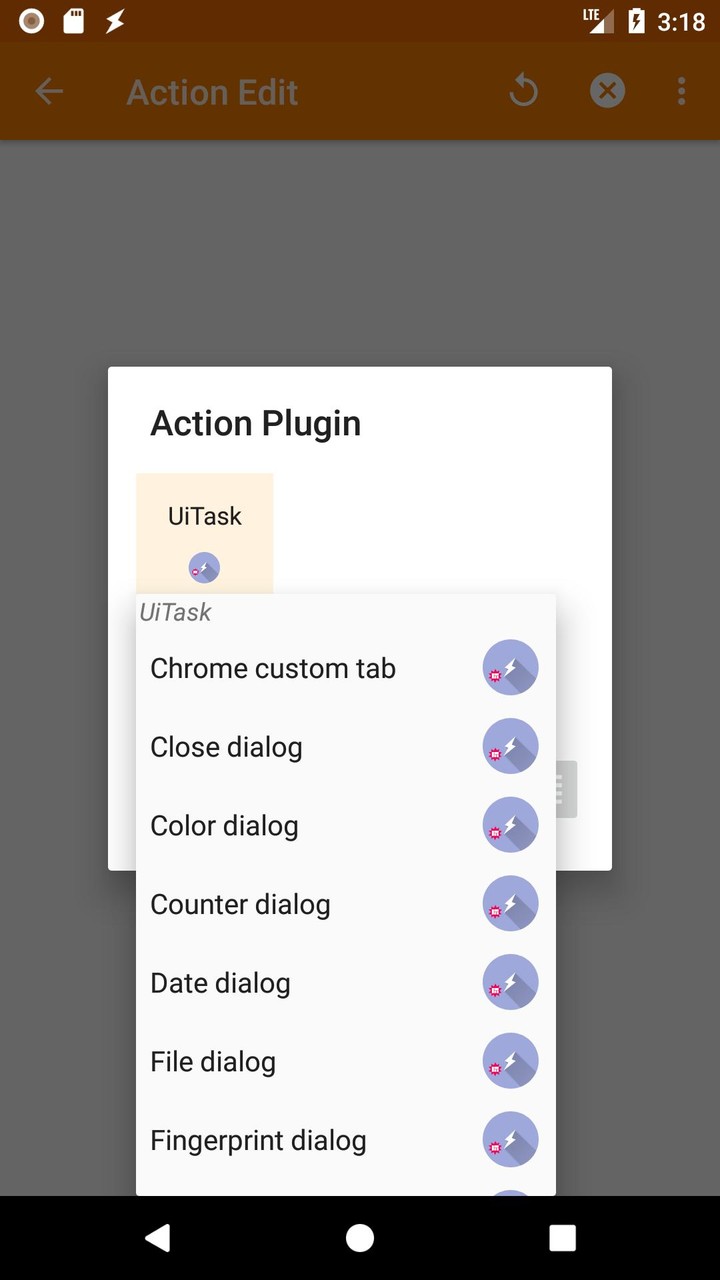Tap the back arrow in Action Edit
Image resolution: width=720 pixels, height=1280 pixels.
tap(49, 92)
